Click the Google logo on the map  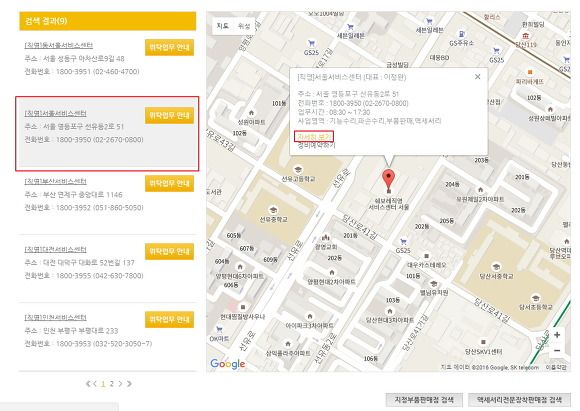pos(227,364)
